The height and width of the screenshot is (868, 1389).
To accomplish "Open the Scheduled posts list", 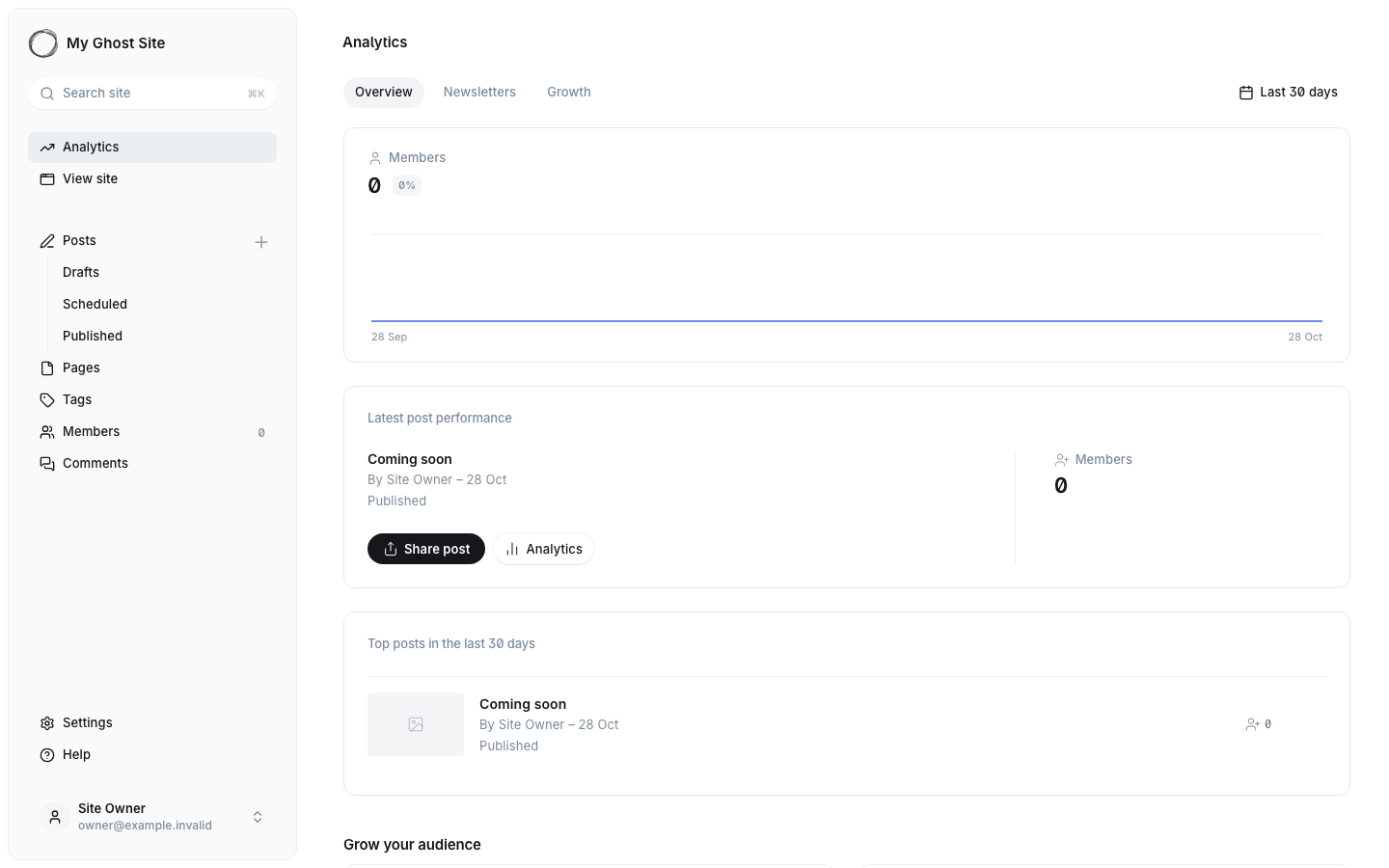I will pos(95,305).
